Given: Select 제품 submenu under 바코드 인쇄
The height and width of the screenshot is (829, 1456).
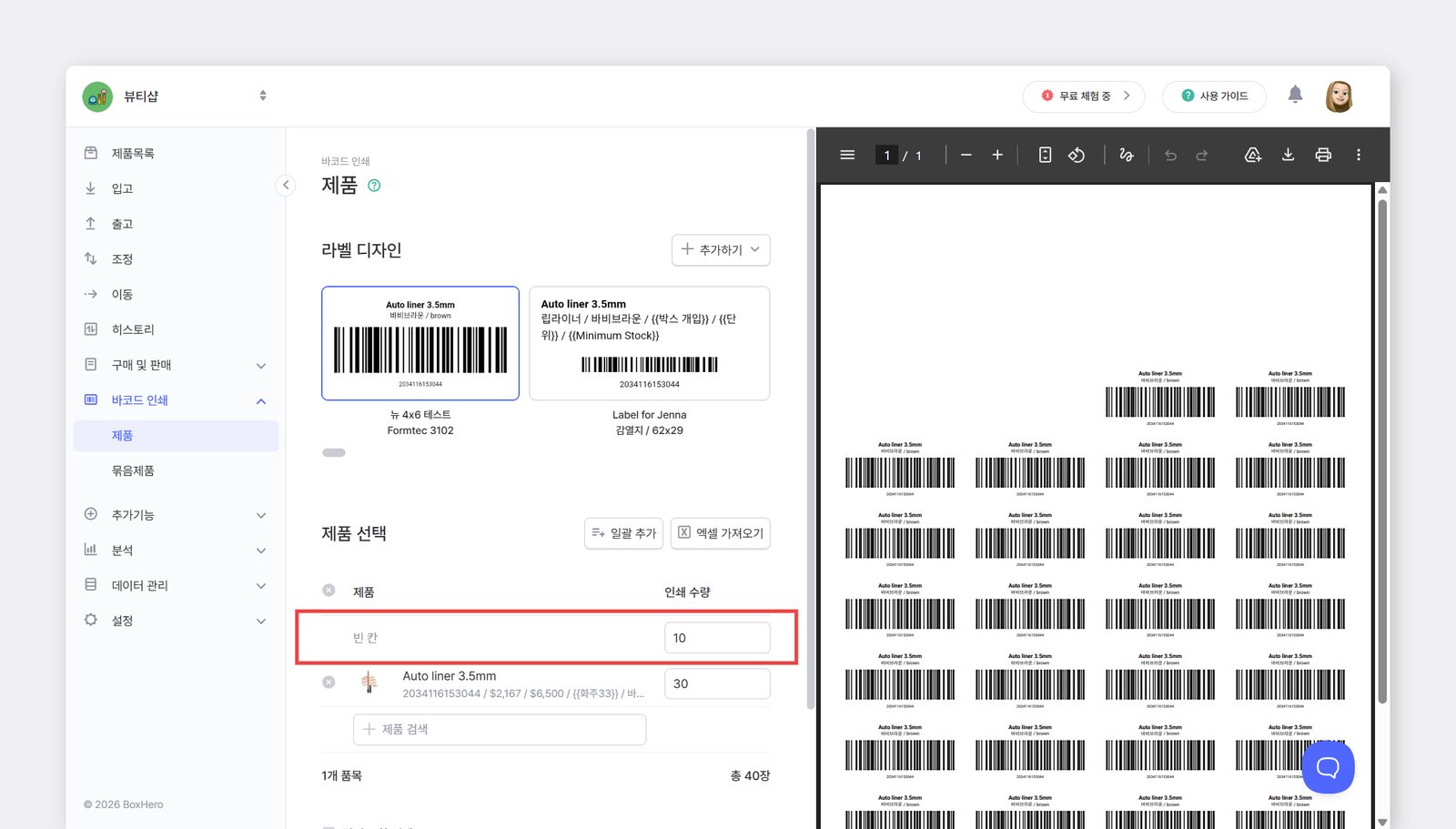Looking at the screenshot, I should tap(176, 436).
